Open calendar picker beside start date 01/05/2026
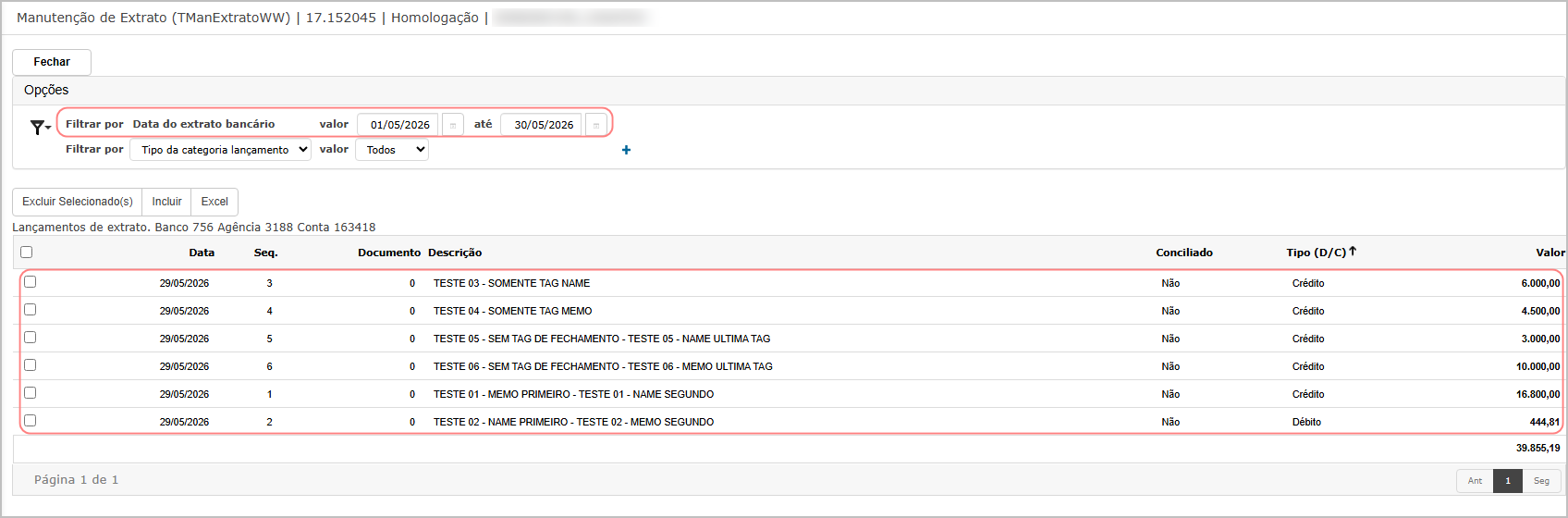Viewport: 1568px width, 518px height. tap(453, 125)
